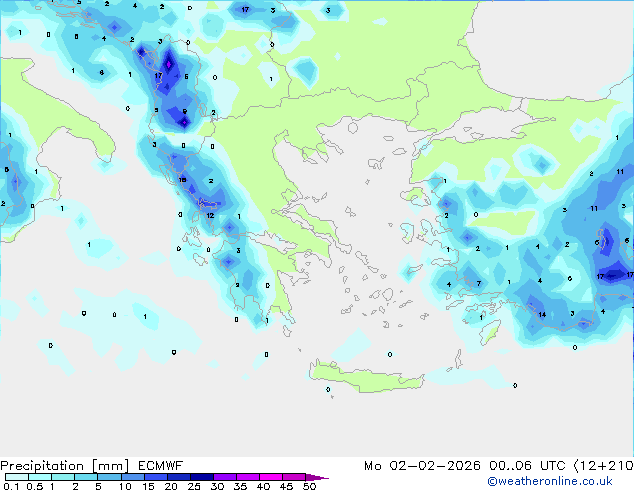Click the '(12+210' forecast run text
Screen dimensions: 634x490
pyautogui.click(x=603, y=466)
